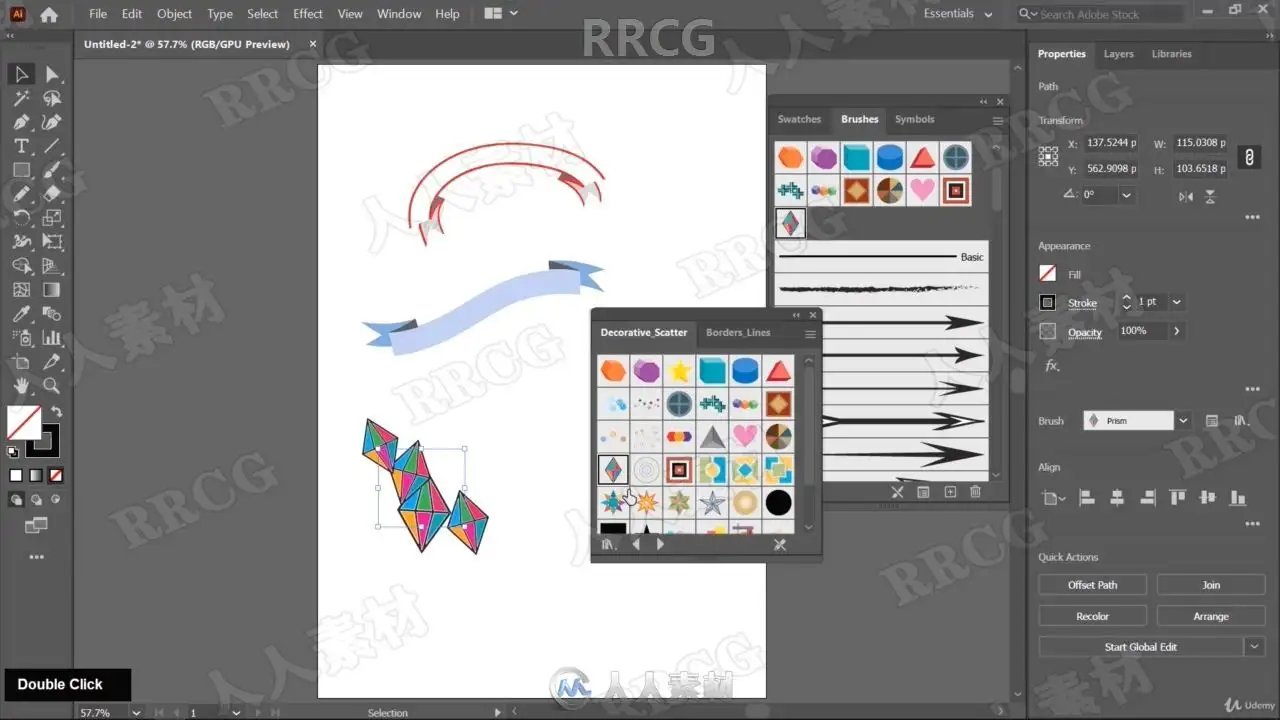Open the Effect menu

coord(308,14)
